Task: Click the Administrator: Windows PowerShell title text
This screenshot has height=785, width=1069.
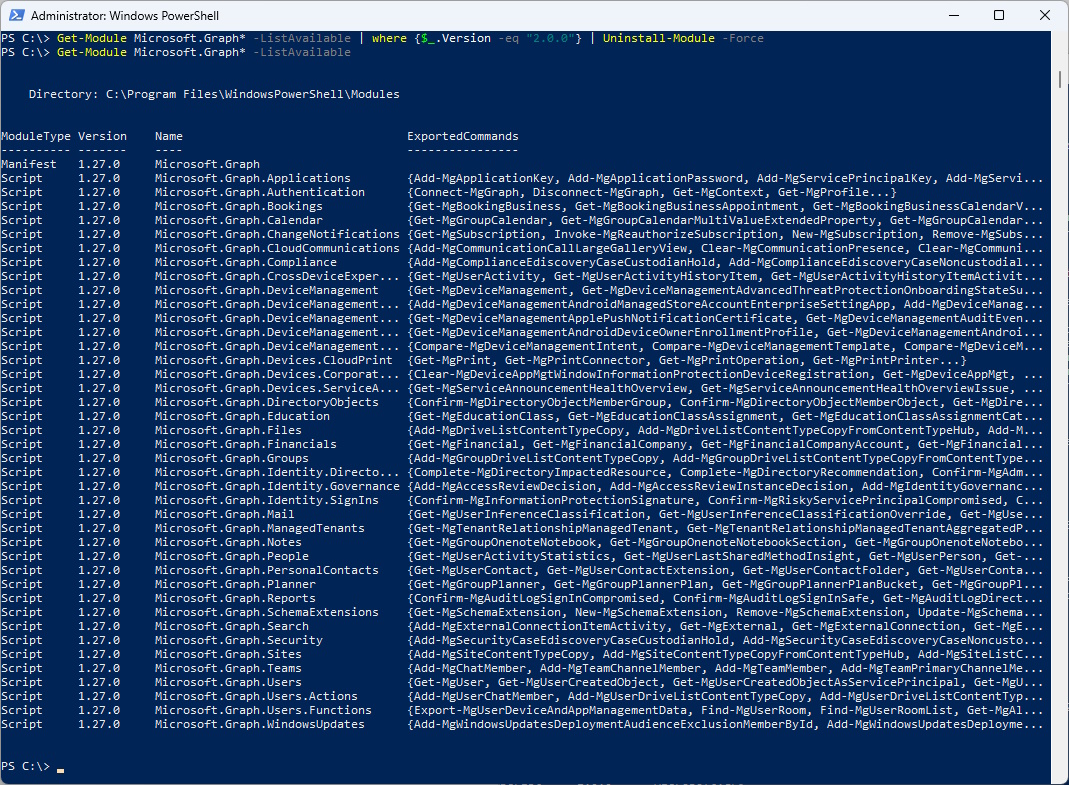Action: pos(125,16)
